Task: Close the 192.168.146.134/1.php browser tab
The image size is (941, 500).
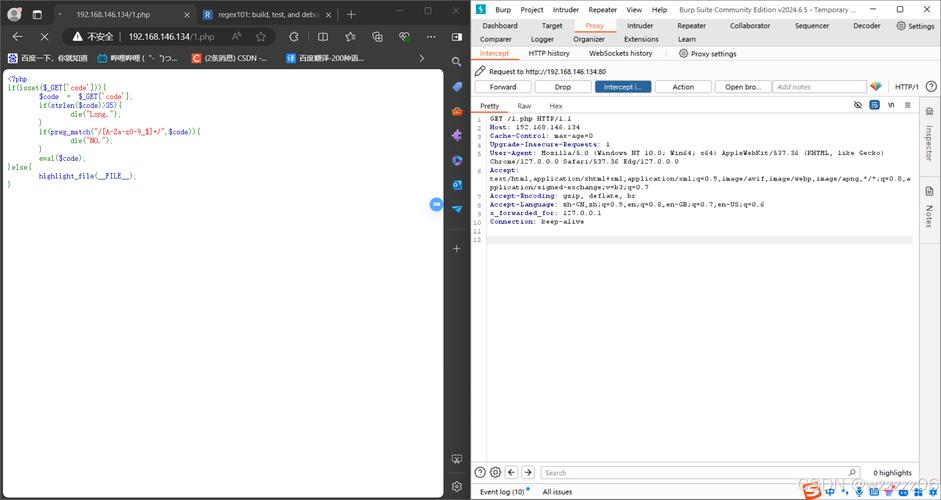Action: coord(187,14)
